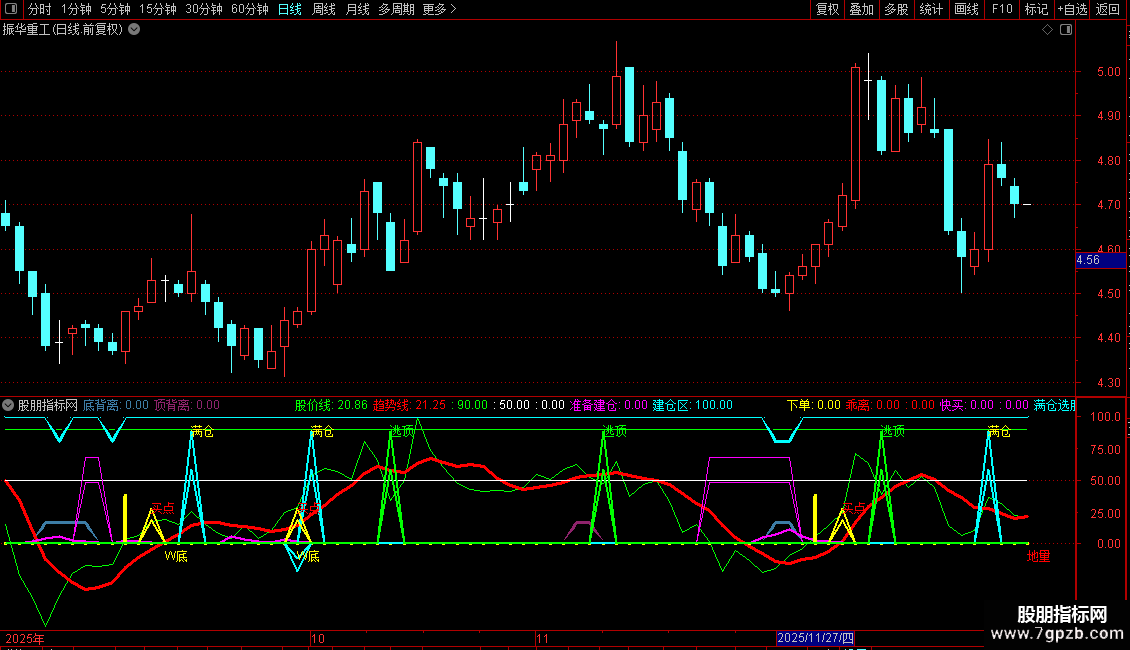Image resolution: width=1130 pixels, height=650 pixels.
Task: Click the diamond icon above price axis
Action: point(1048,30)
